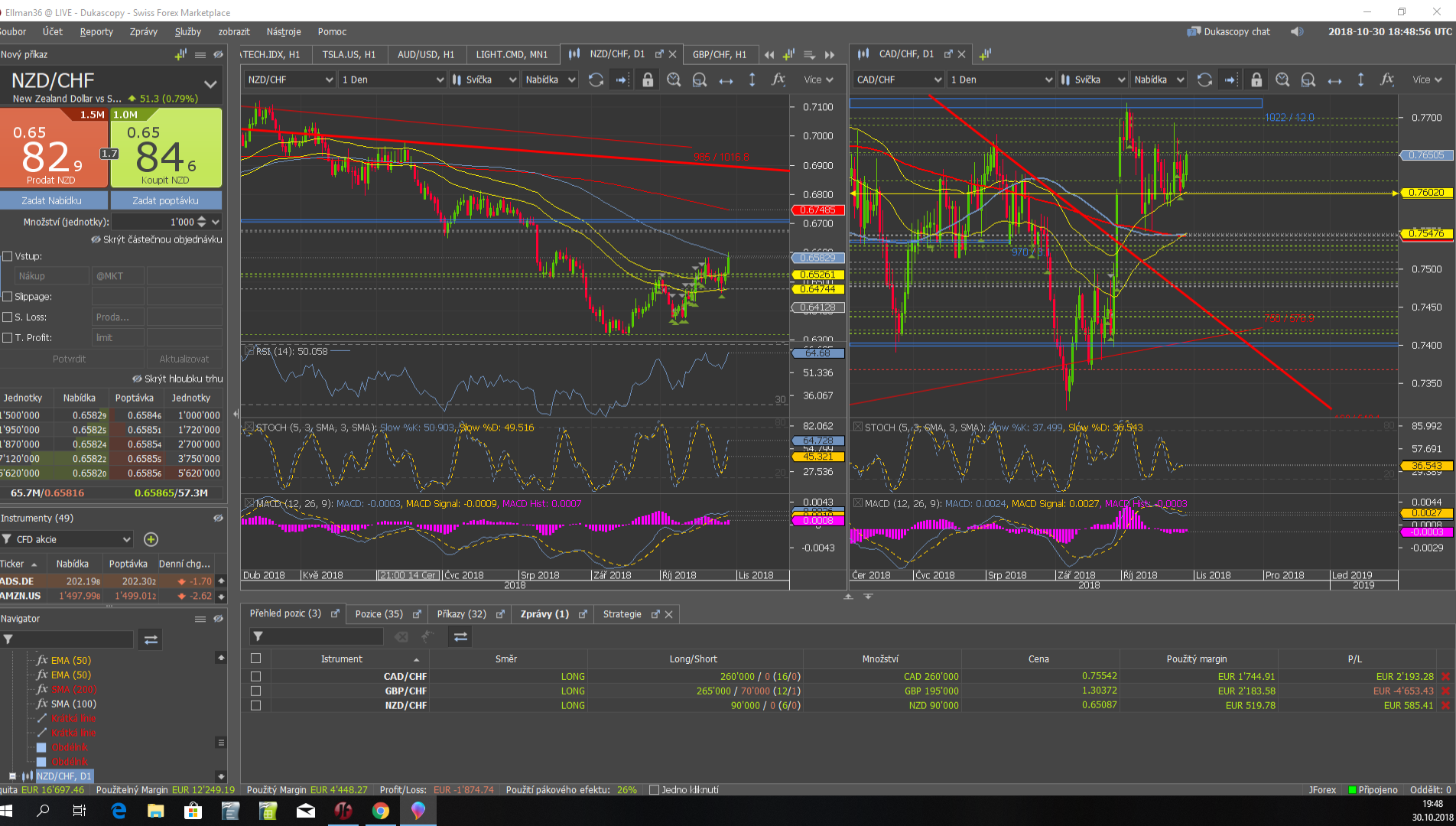Open CAD/CHF chart instrument dropdown

point(899,80)
